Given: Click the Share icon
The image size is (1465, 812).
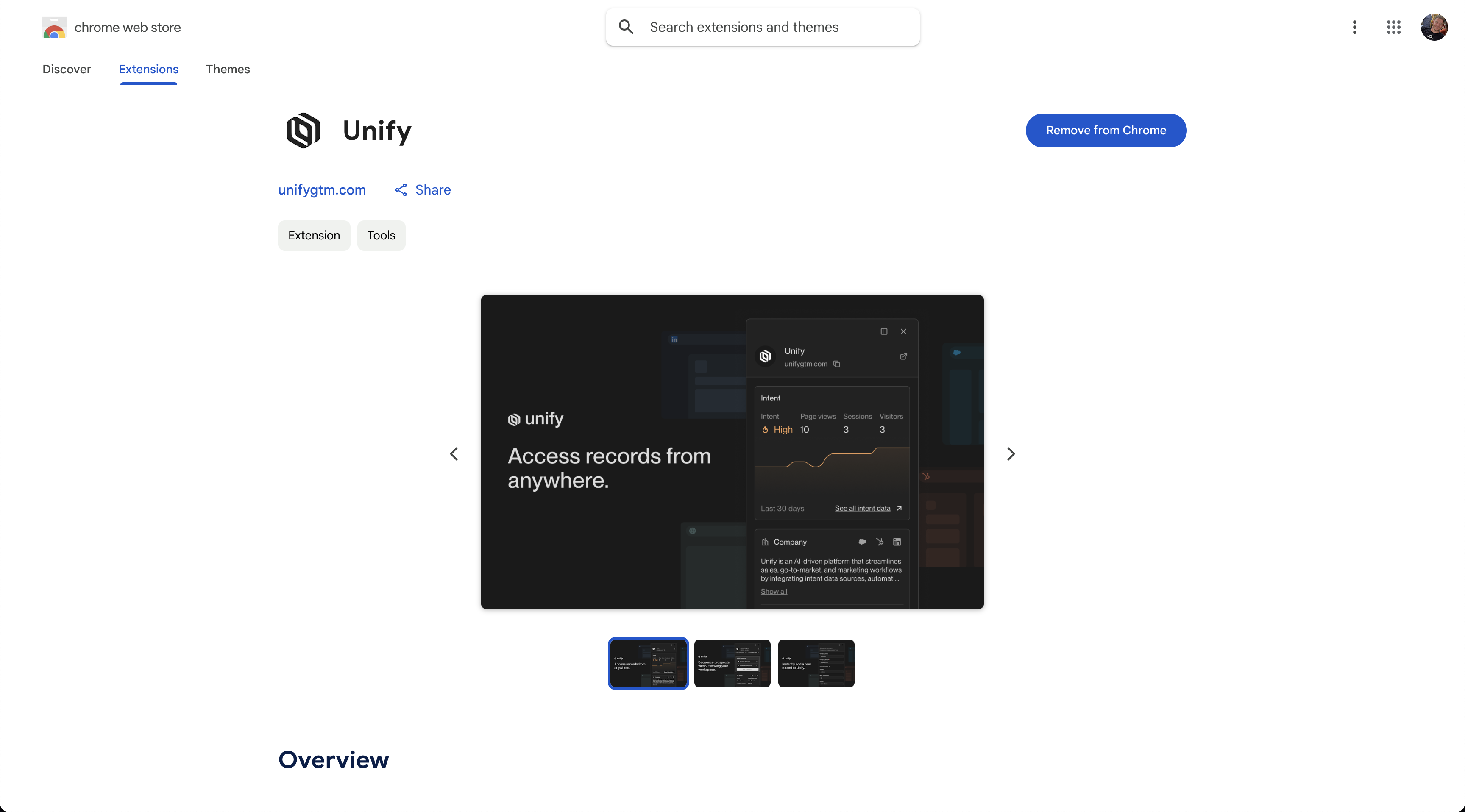Looking at the screenshot, I should click(401, 190).
